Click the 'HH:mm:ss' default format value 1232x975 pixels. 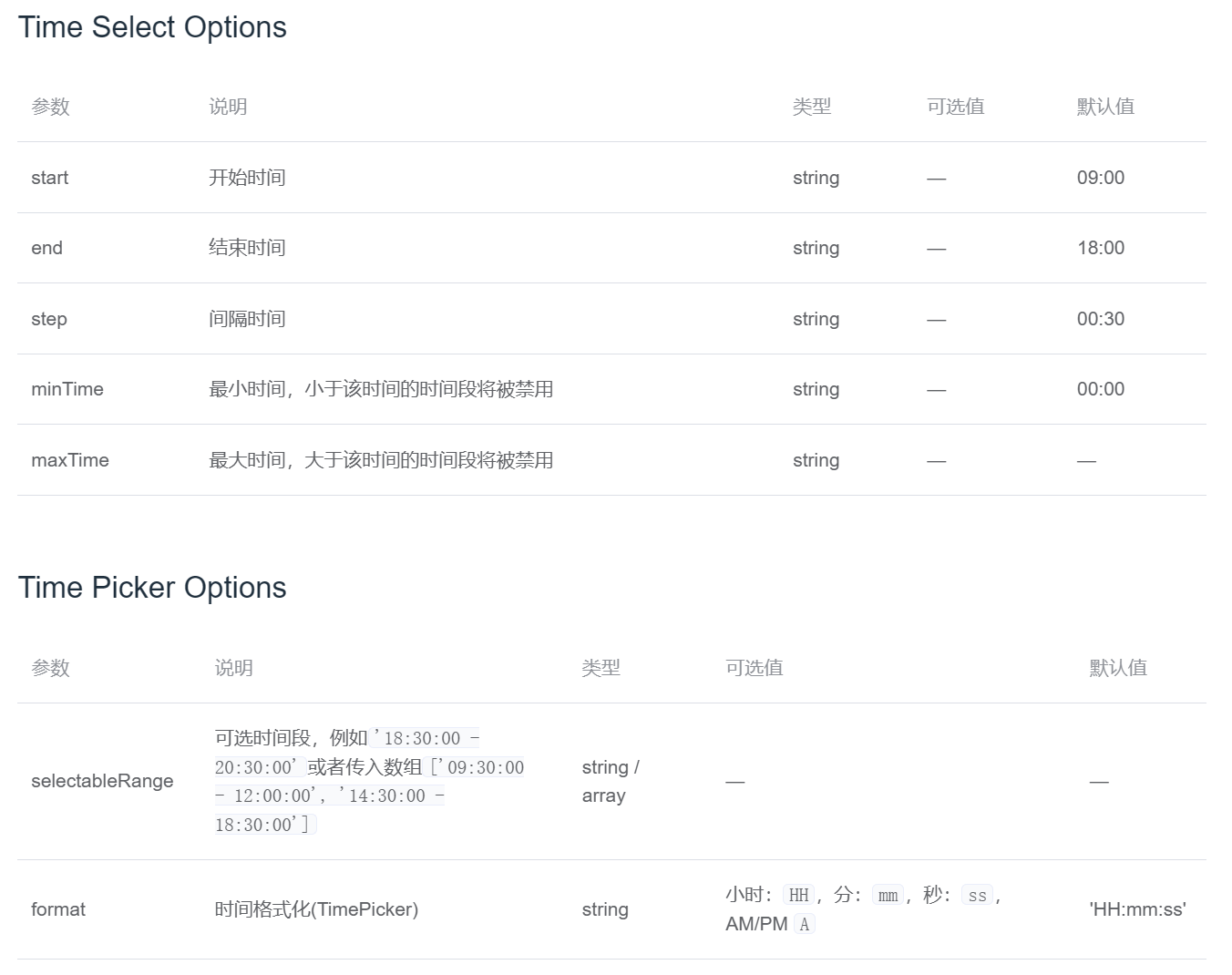tap(1136, 908)
